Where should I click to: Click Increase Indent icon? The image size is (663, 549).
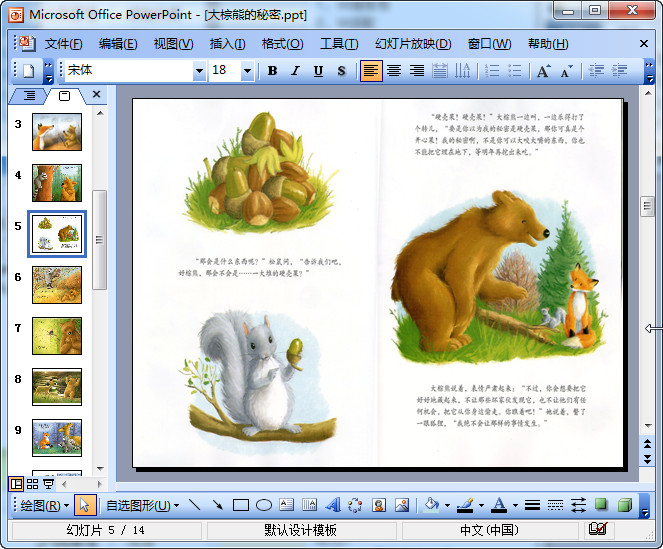point(619,71)
